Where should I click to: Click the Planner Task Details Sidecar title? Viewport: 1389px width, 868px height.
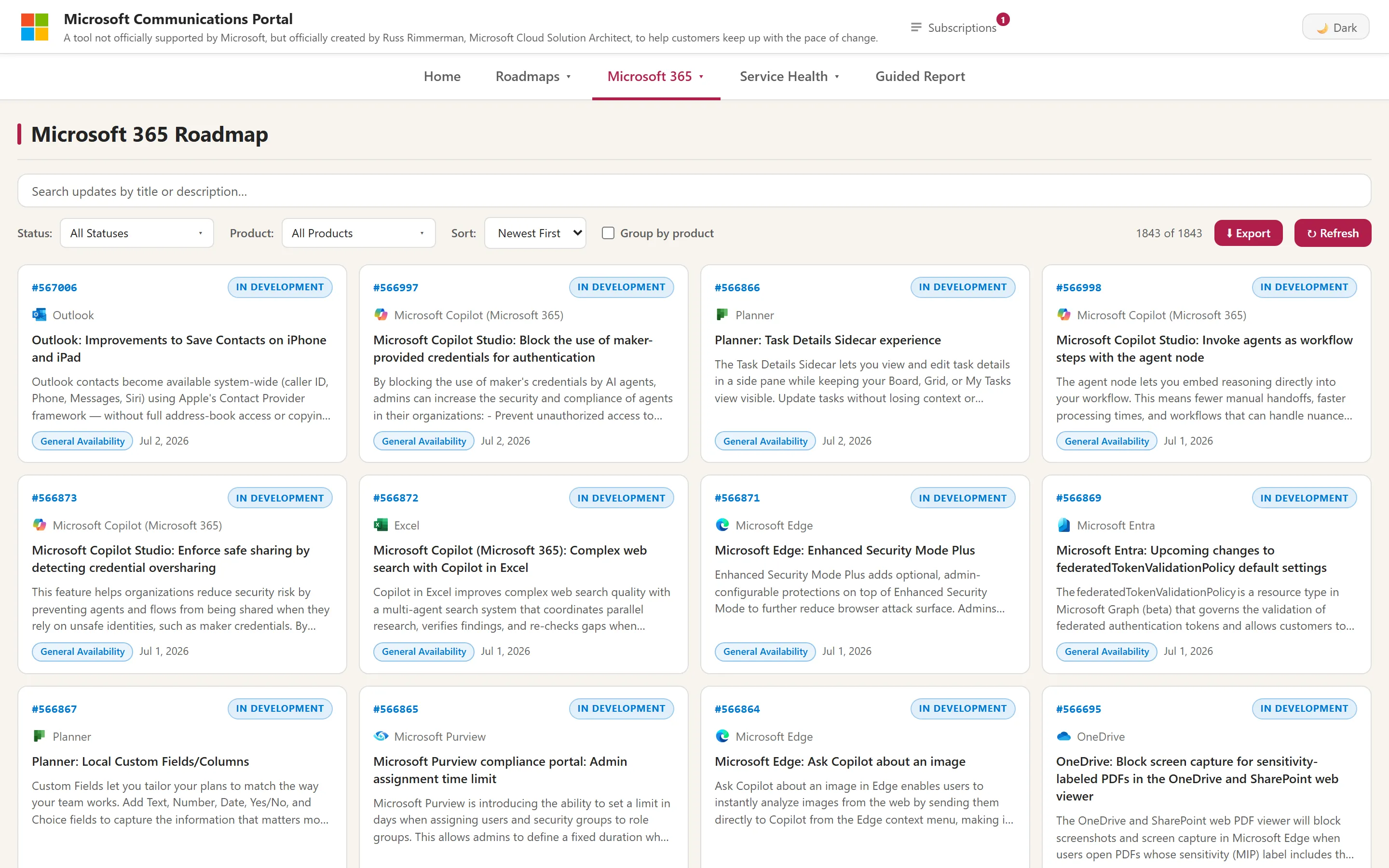click(x=828, y=340)
